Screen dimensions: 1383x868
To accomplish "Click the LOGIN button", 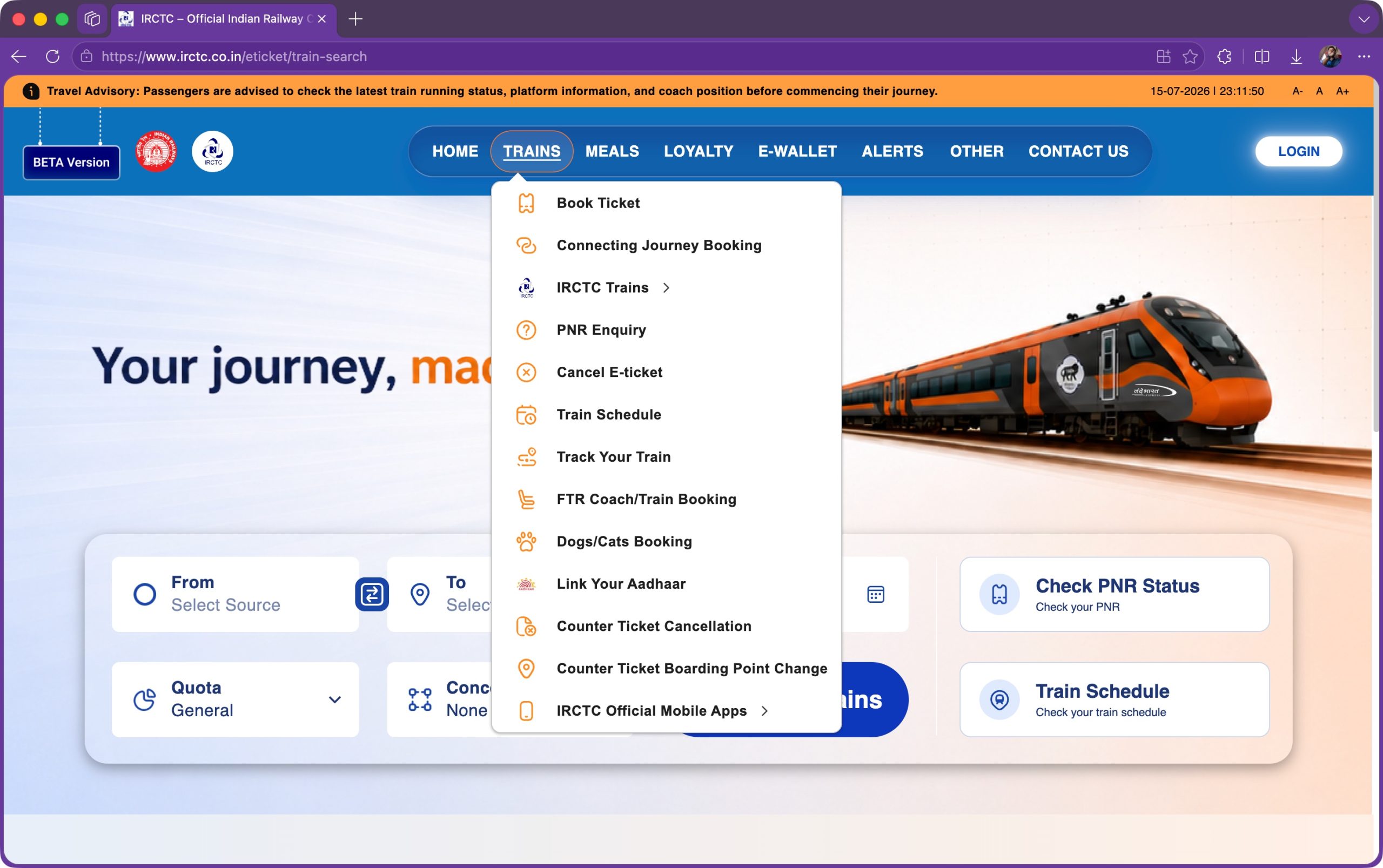I will [x=1299, y=152].
